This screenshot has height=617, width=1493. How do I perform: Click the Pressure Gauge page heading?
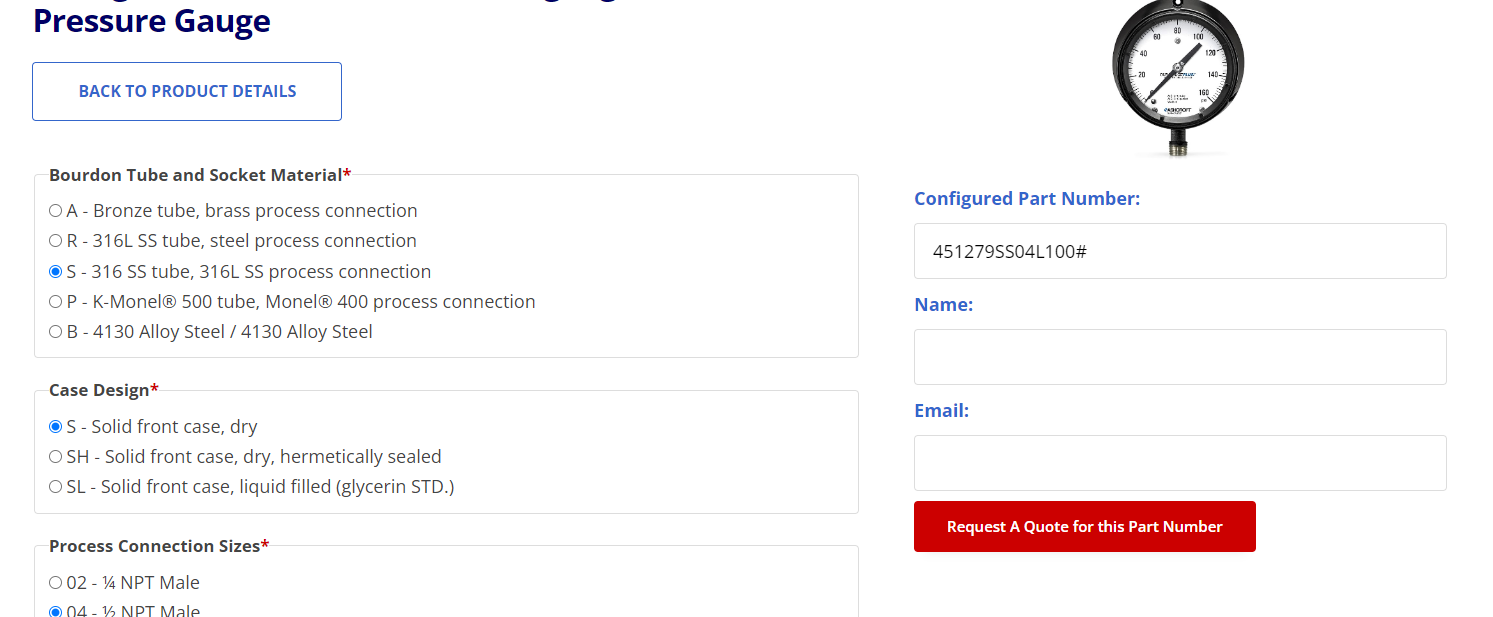click(152, 20)
